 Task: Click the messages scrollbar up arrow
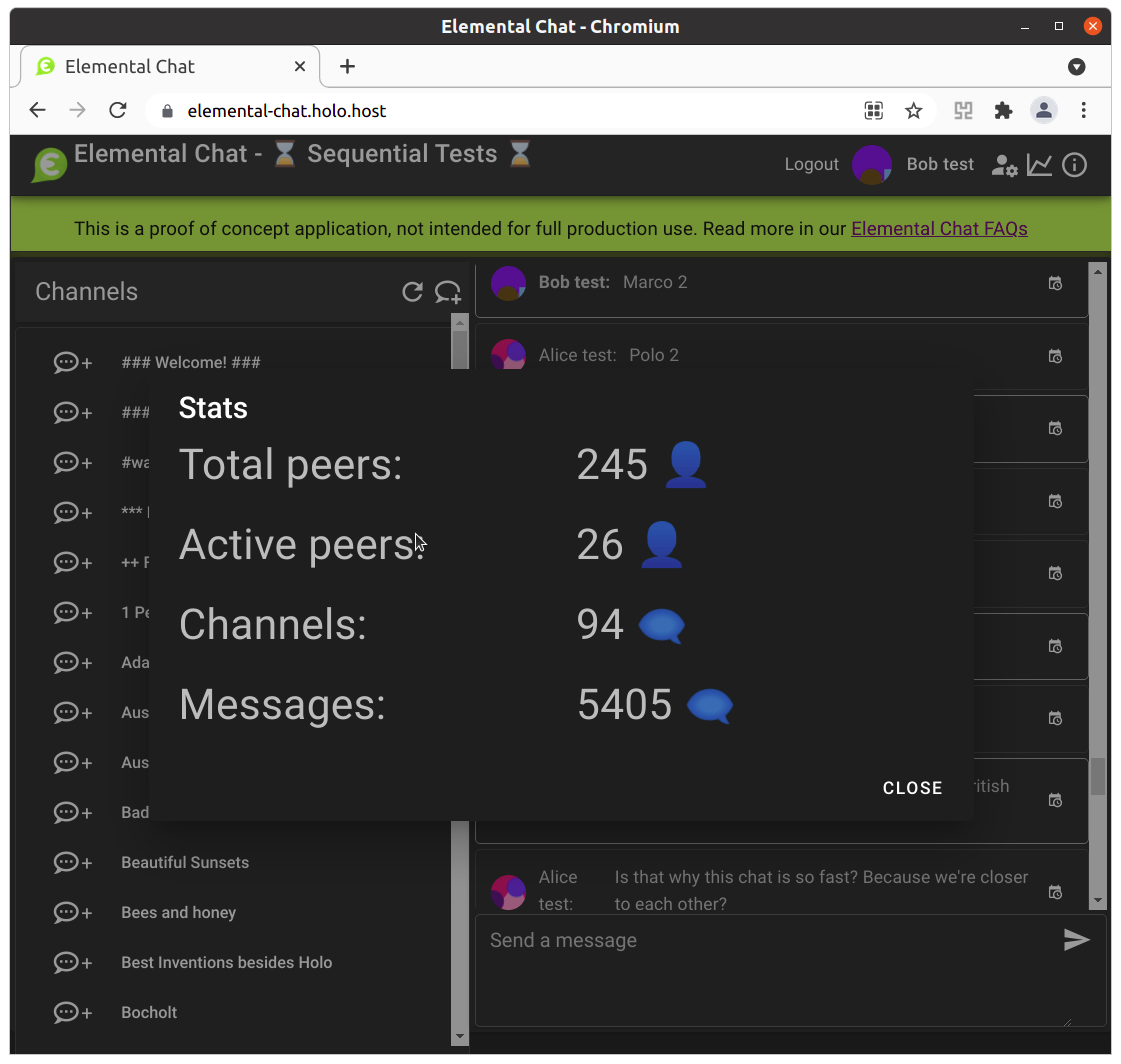[x=1097, y=272]
